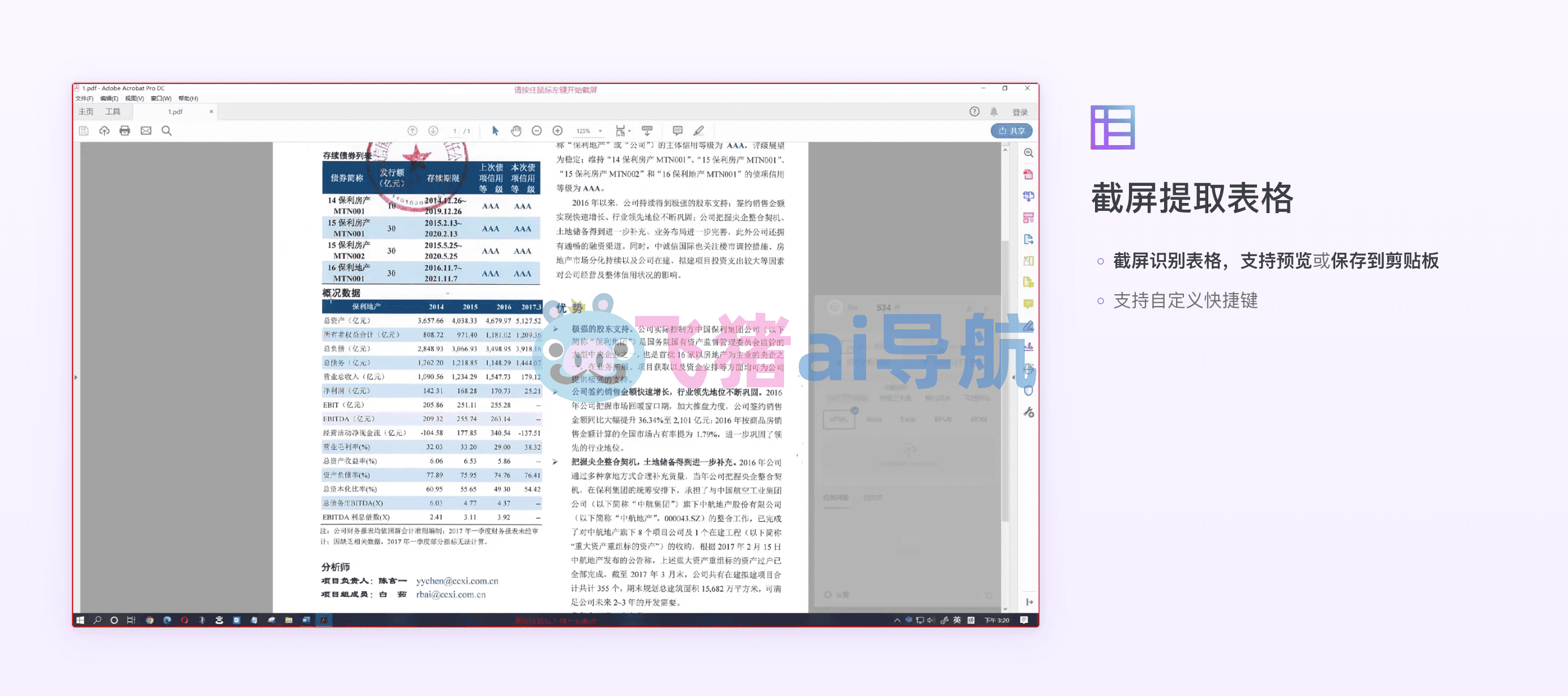Open the Find search in Acrobat

(166, 130)
